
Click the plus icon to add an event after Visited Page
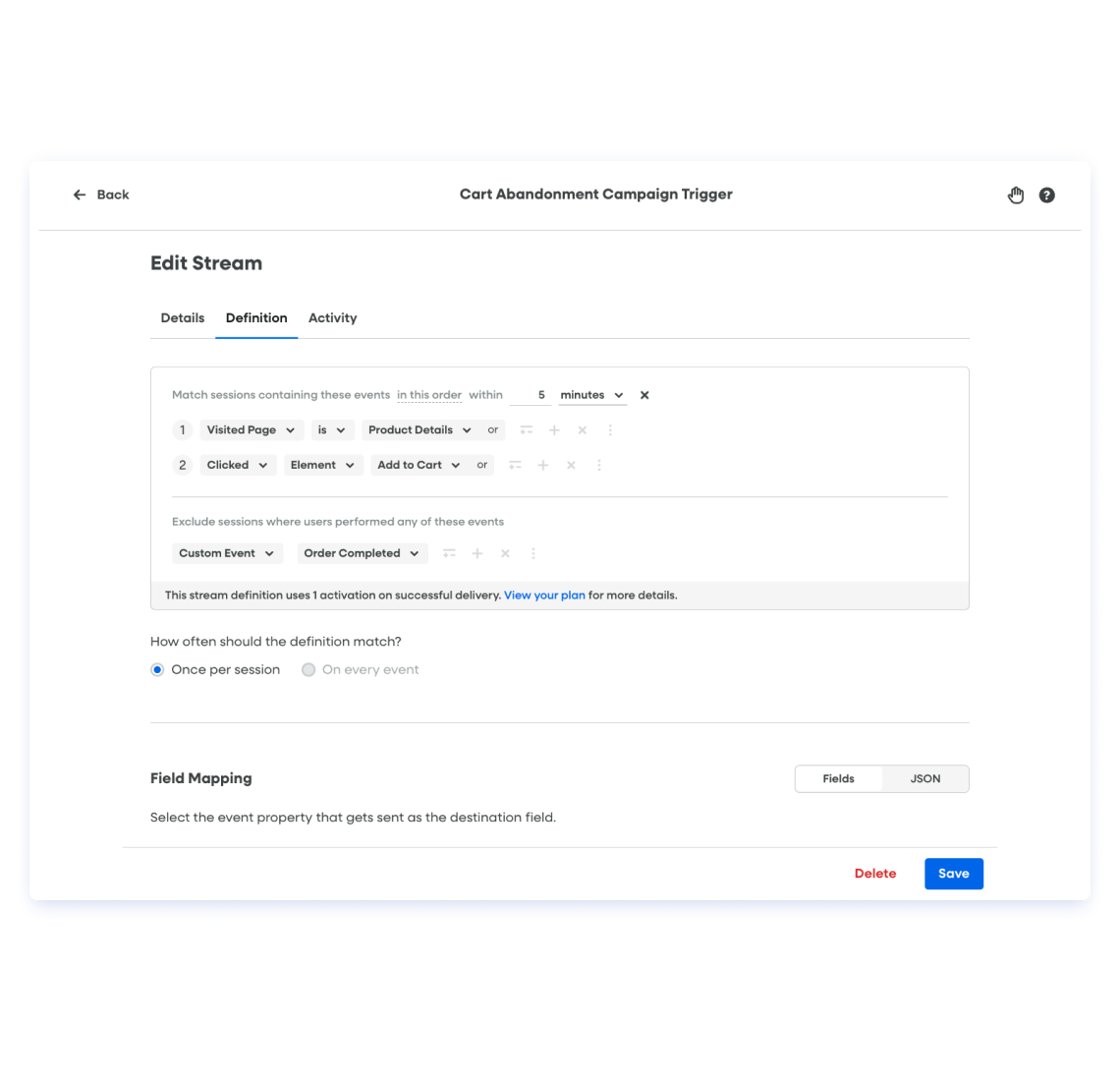553,429
